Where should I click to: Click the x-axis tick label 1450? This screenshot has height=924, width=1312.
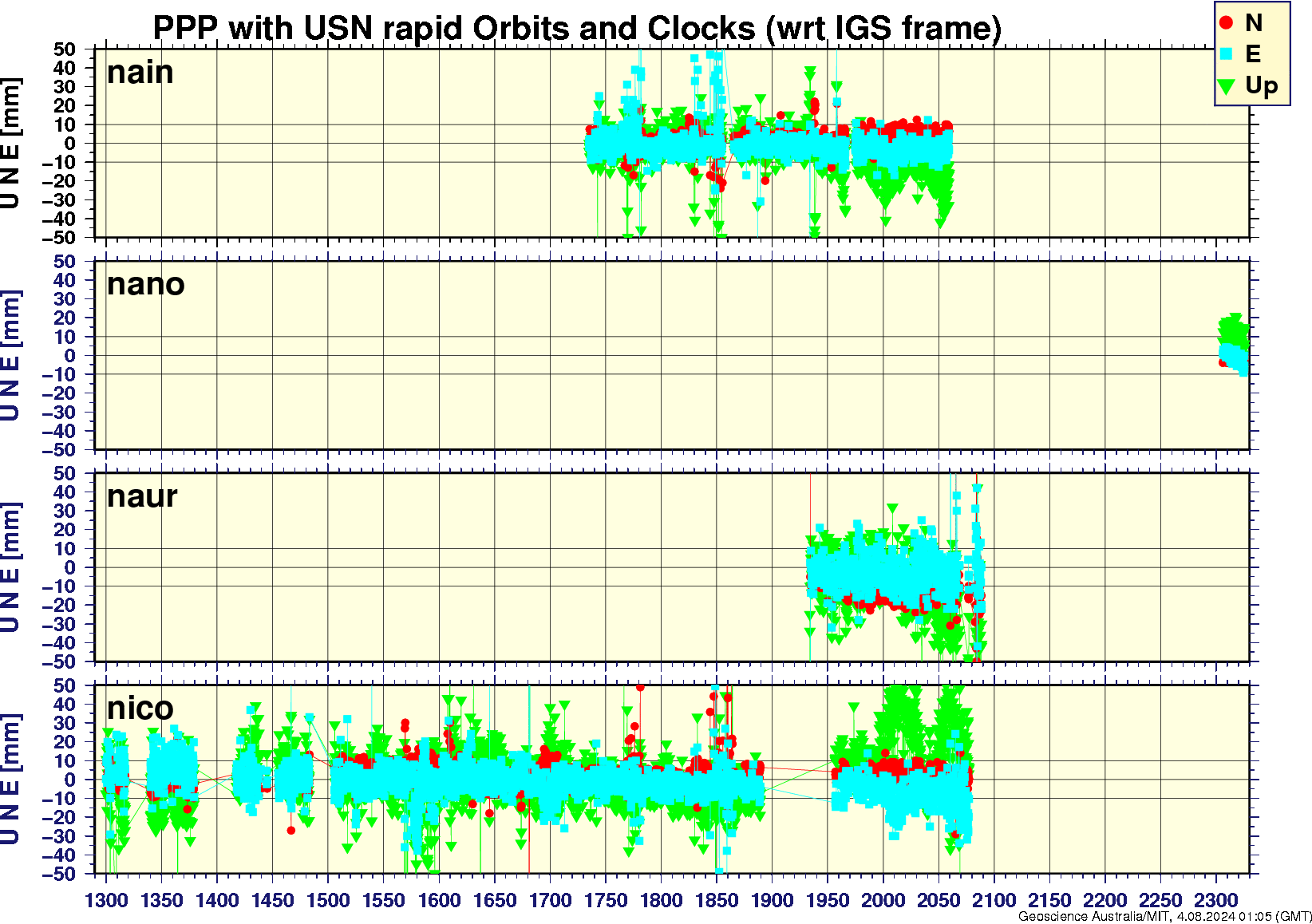272,900
